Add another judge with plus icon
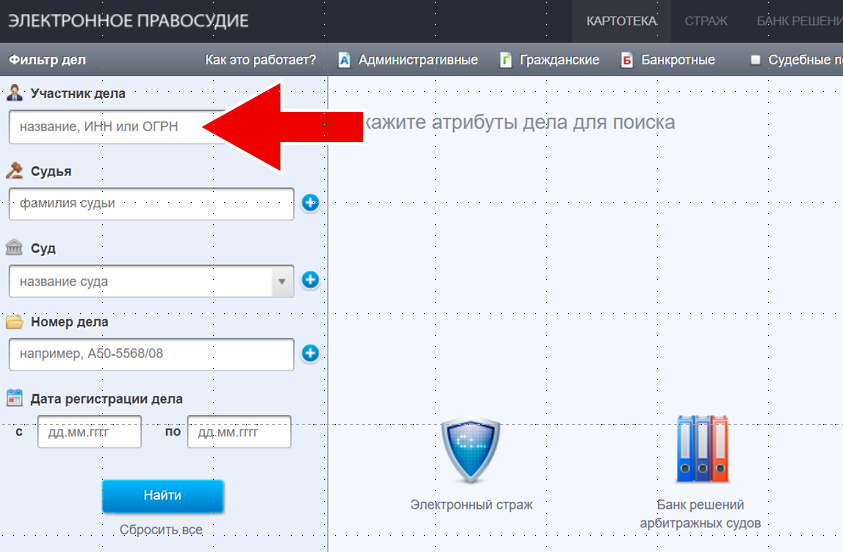This screenshot has height=552, width=843. pyautogui.click(x=310, y=203)
